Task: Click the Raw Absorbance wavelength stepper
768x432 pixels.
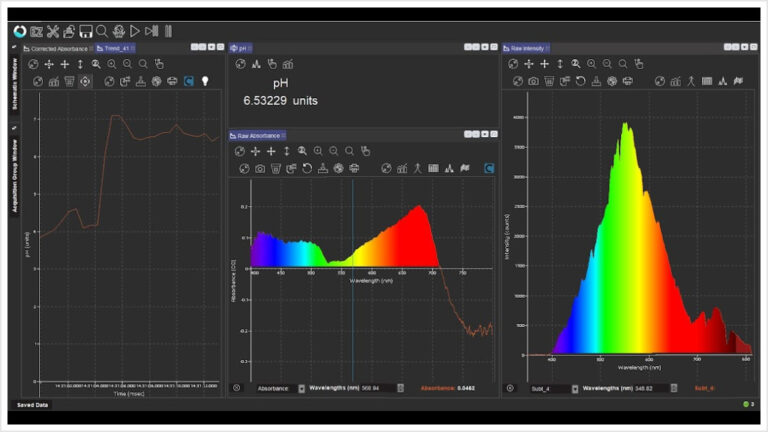Action: [400, 388]
